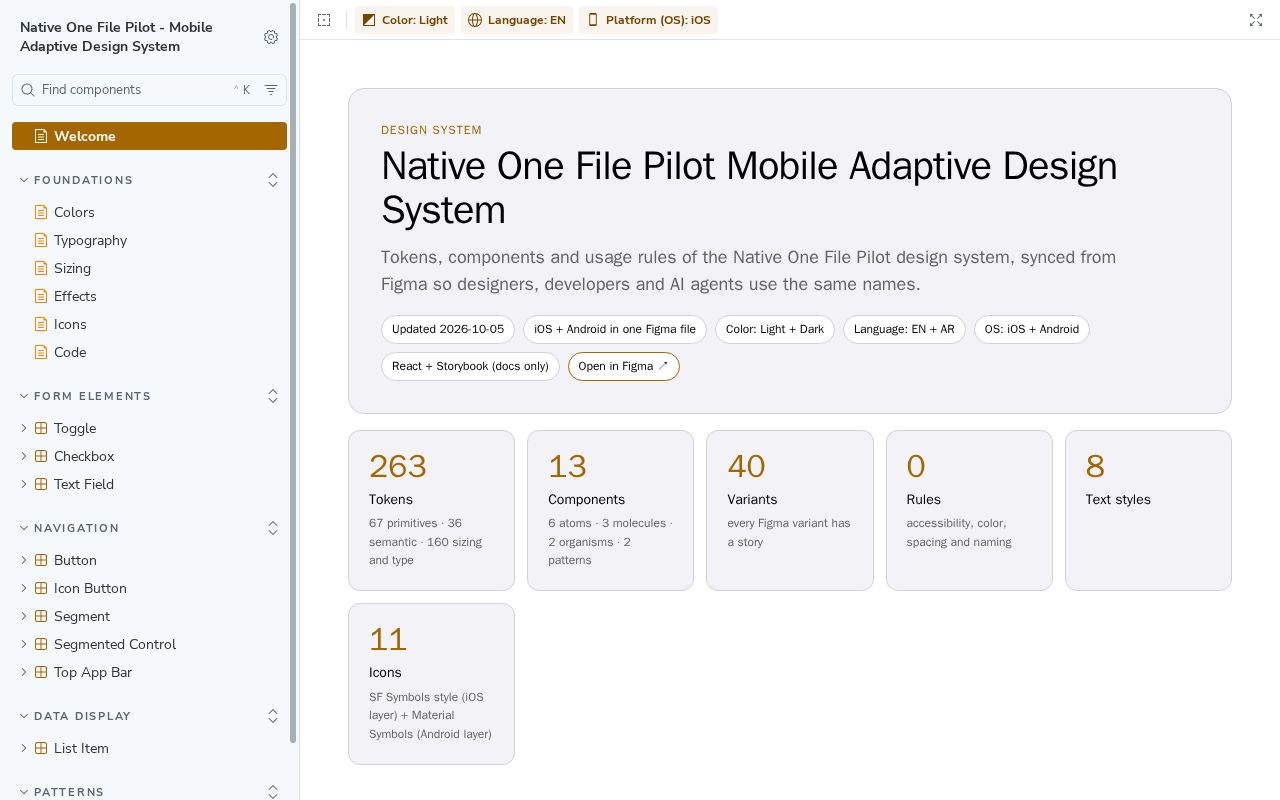Expand the Icon Button tree node
Screen dimensions: 1280x800
(x=24, y=588)
